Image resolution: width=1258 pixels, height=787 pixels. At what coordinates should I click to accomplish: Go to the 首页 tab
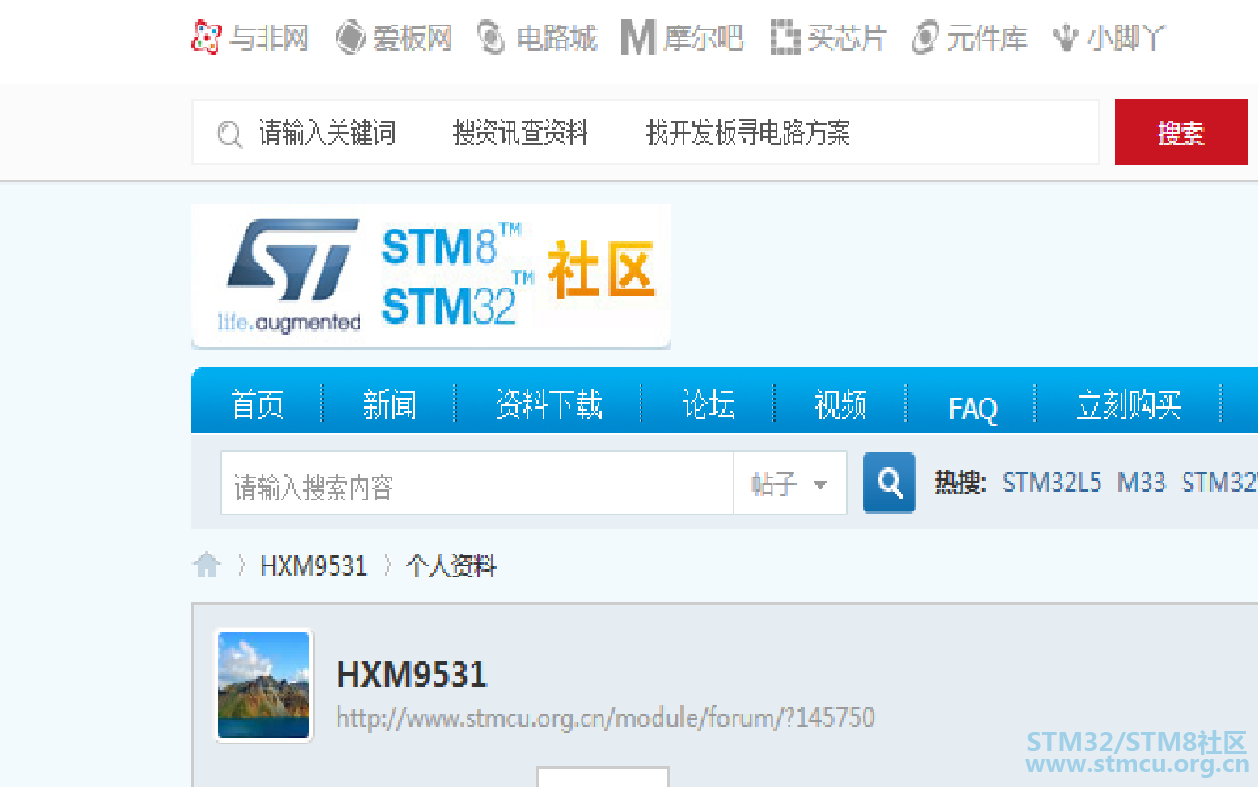point(257,405)
